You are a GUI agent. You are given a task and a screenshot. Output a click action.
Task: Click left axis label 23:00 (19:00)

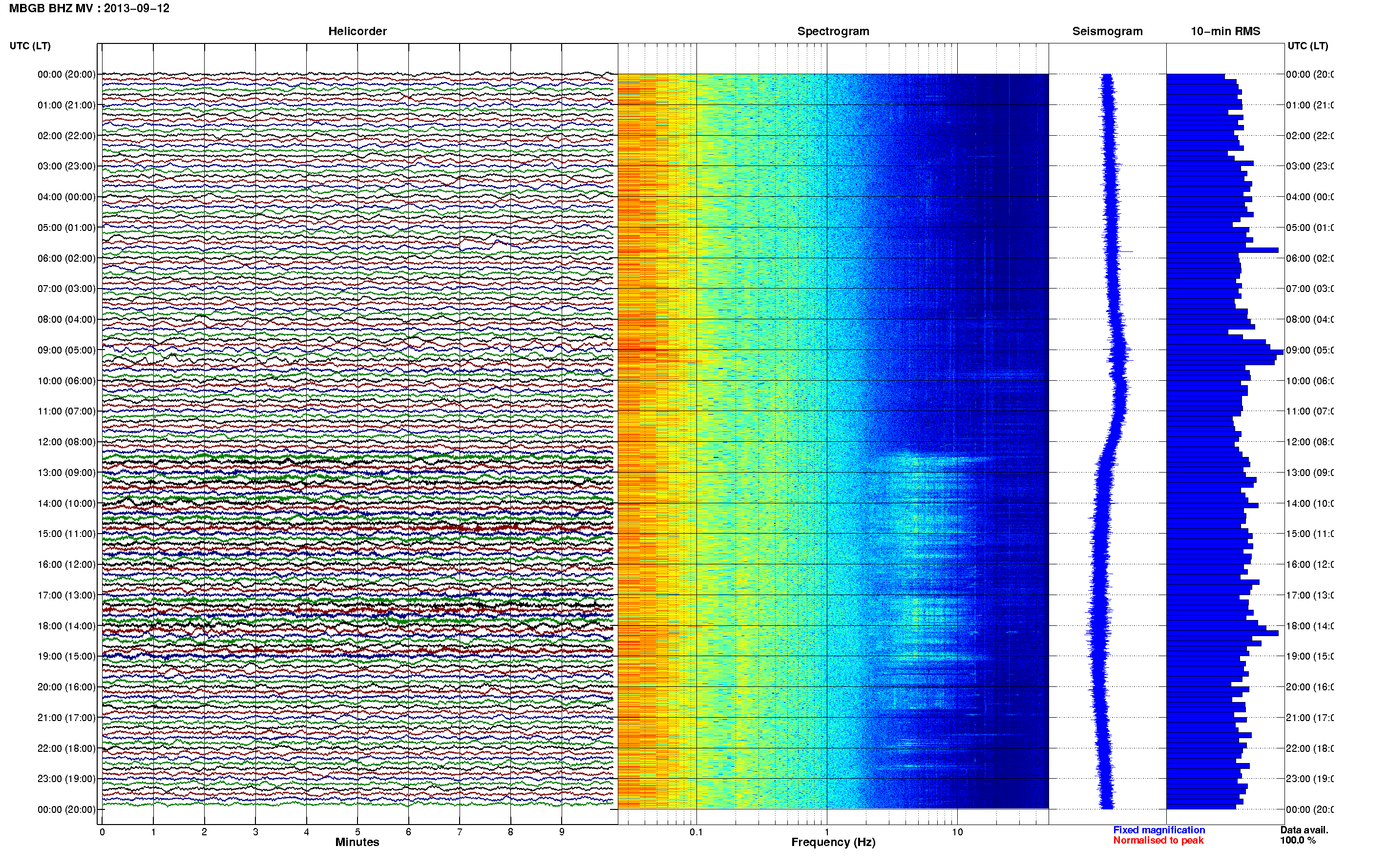pos(66,779)
